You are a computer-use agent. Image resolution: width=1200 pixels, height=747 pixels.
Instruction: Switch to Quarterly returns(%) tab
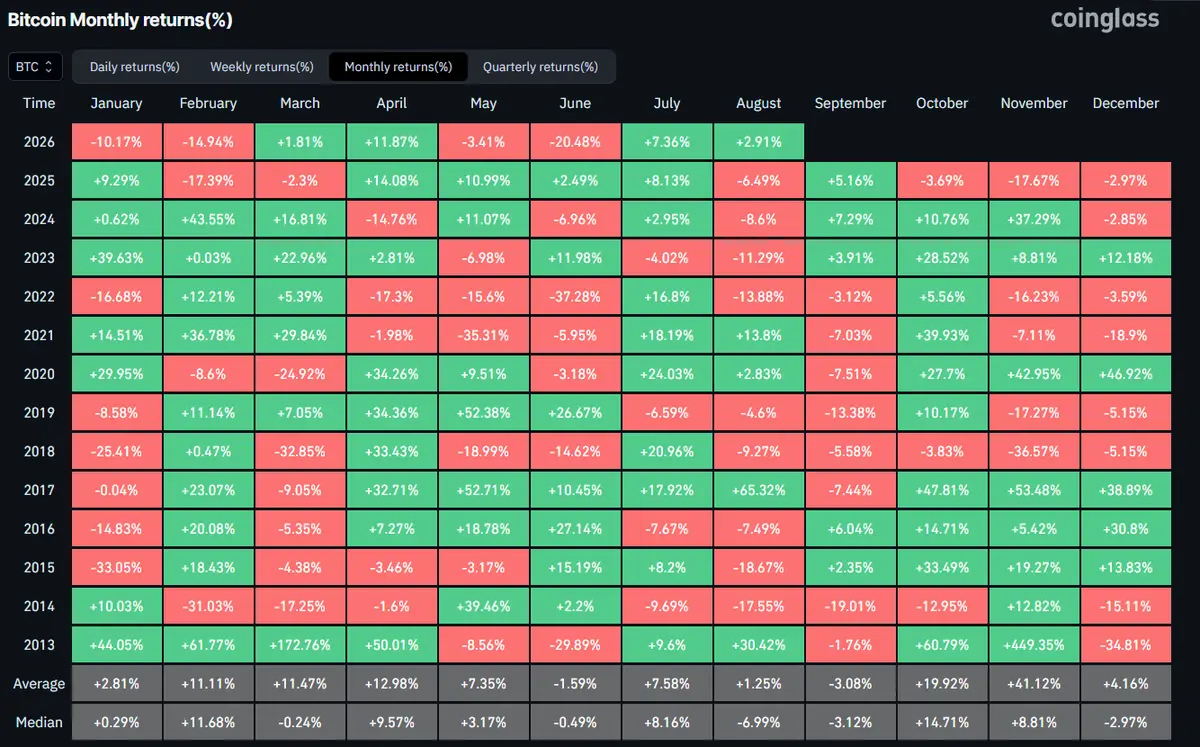pos(540,67)
